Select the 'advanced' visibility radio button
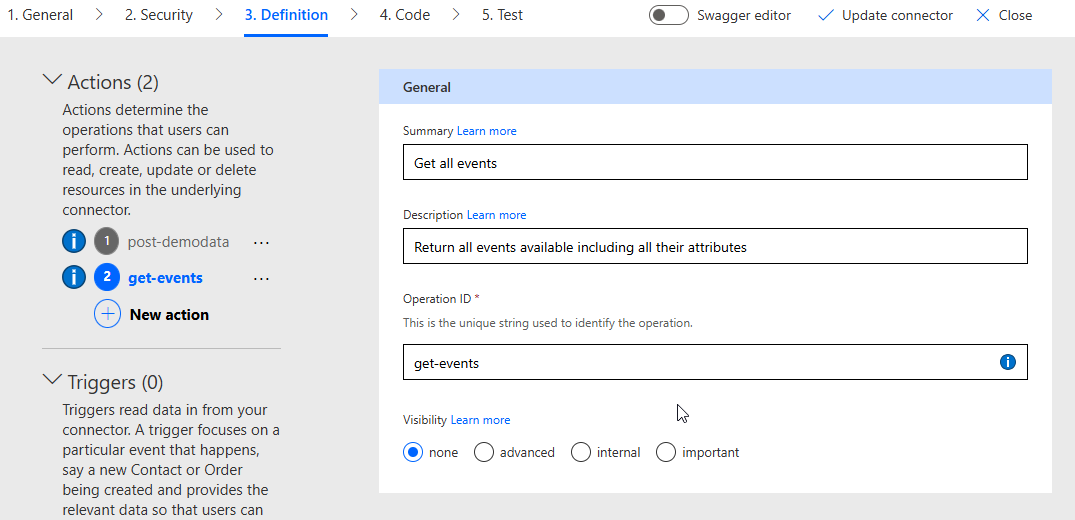 [x=484, y=452]
